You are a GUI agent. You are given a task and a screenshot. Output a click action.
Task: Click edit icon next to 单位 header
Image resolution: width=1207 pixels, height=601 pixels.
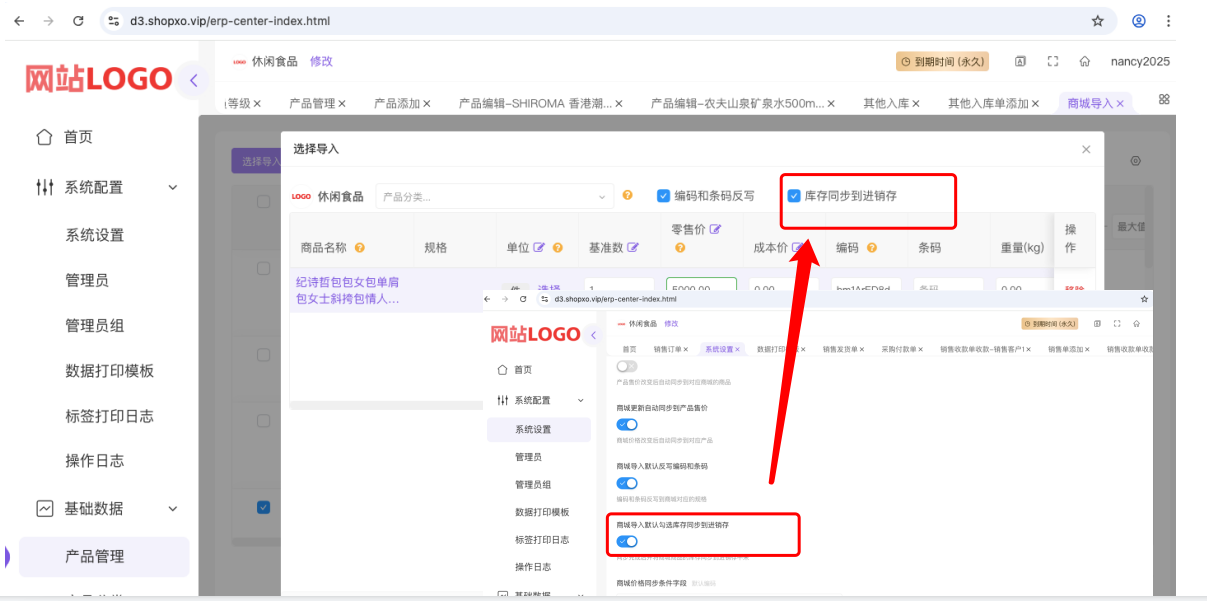tap(540, 247)
